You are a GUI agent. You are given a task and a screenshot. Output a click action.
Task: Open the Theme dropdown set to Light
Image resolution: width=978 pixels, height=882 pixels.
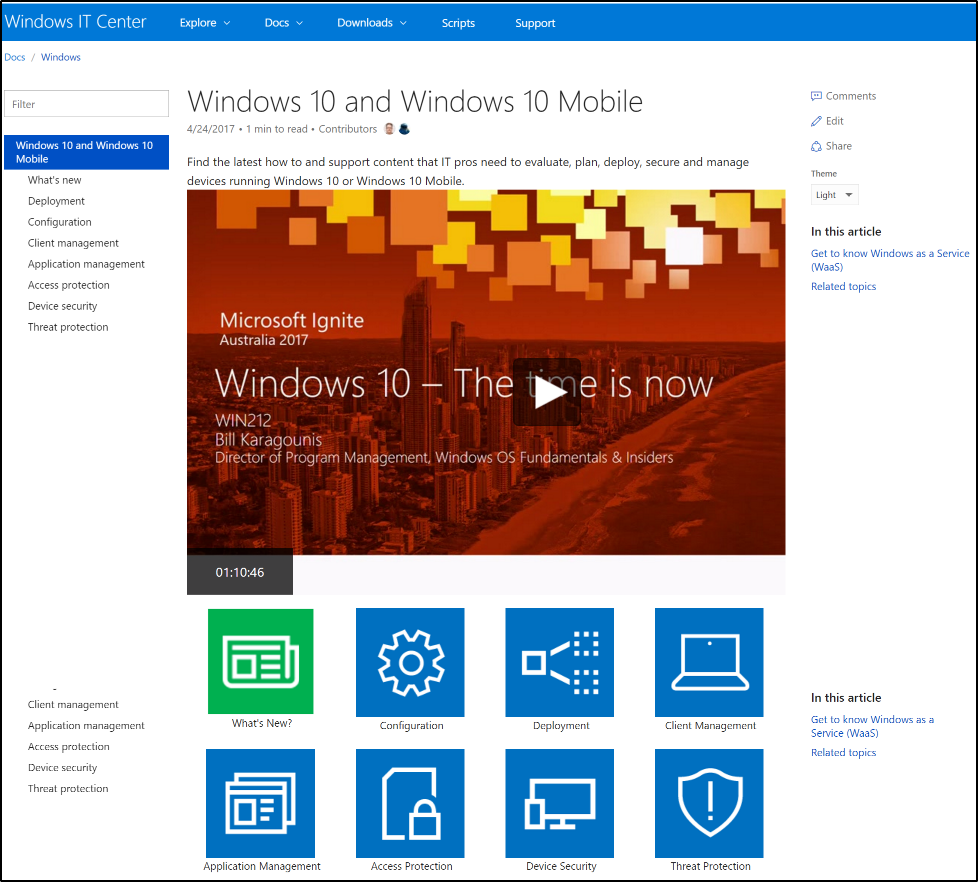(835, 195)
